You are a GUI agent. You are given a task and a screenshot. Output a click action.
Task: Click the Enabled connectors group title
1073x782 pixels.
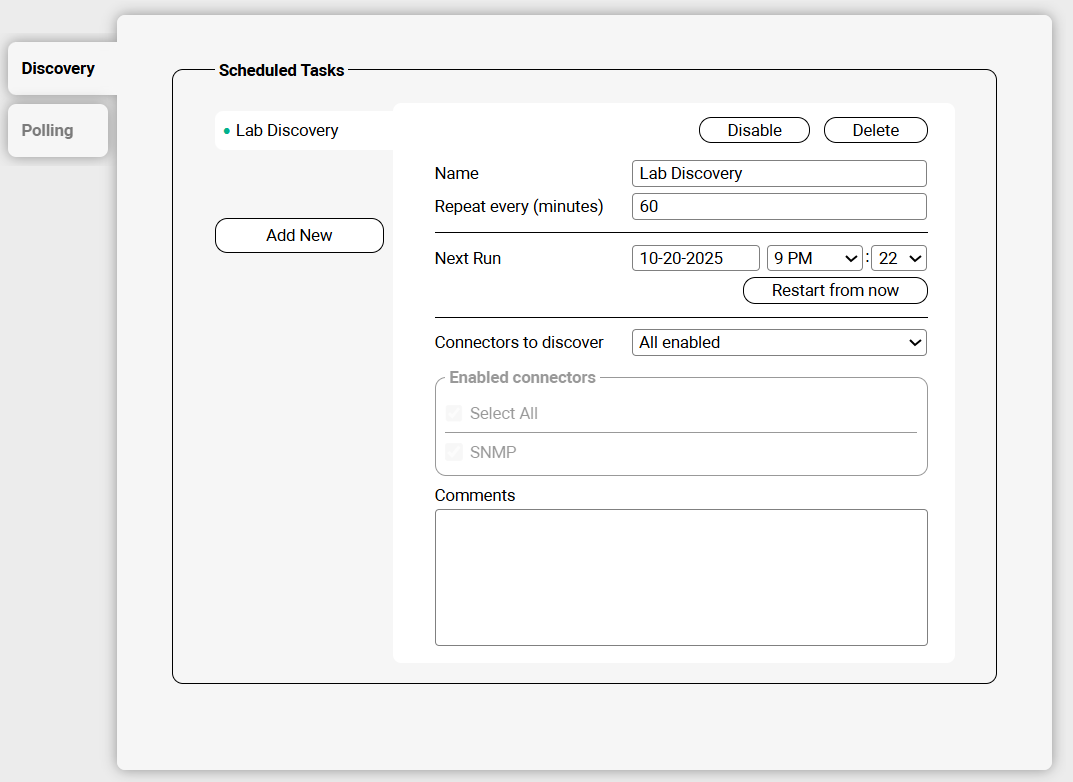pyautogui.click(x=522, y=378)
